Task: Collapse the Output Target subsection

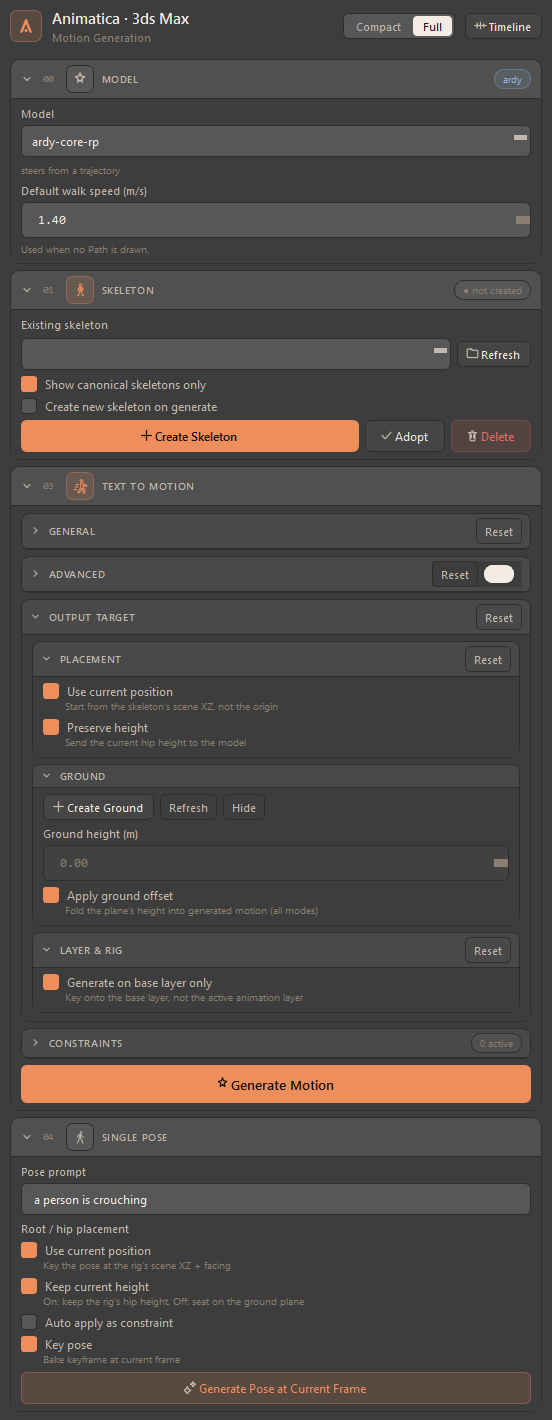Action: tap(36, 617)
